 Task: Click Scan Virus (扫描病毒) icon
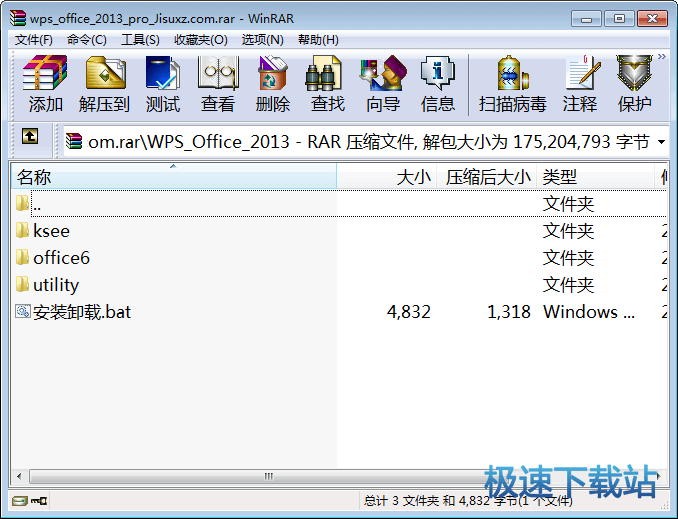point(513,73)
